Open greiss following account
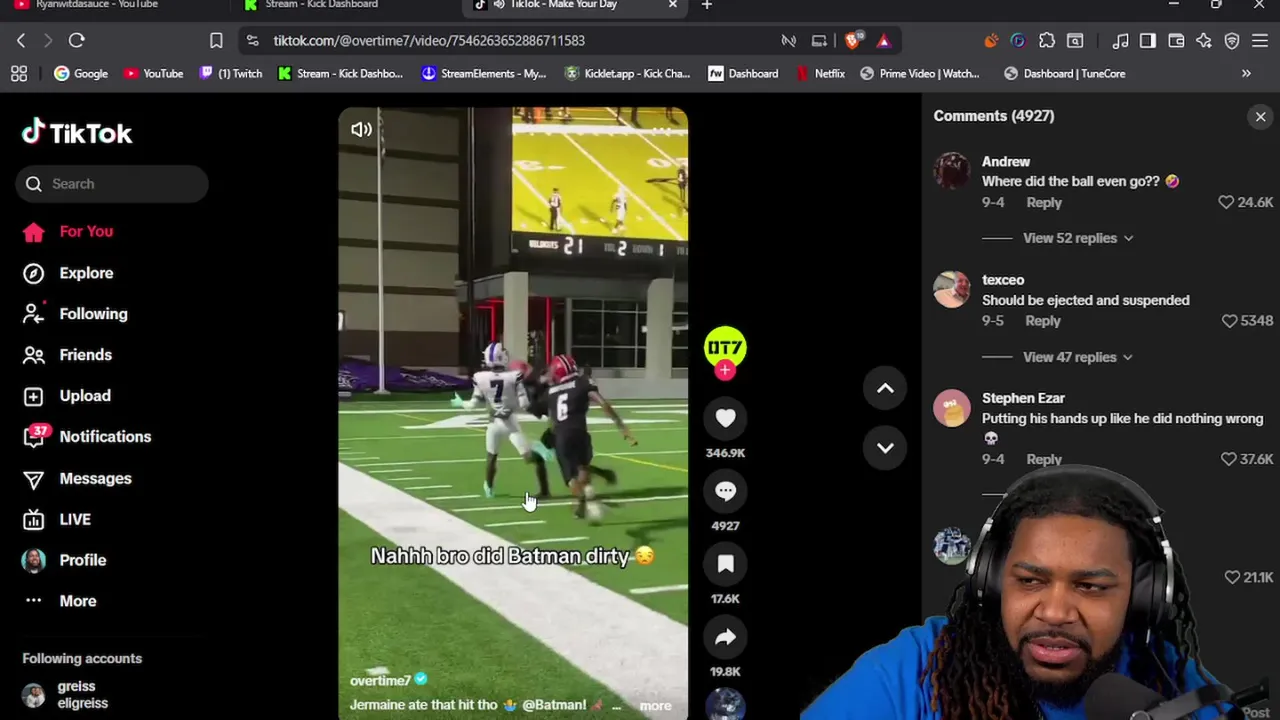Image resolution: width=1280 pixels, height=720 pixels. click(x=65, y=695)
